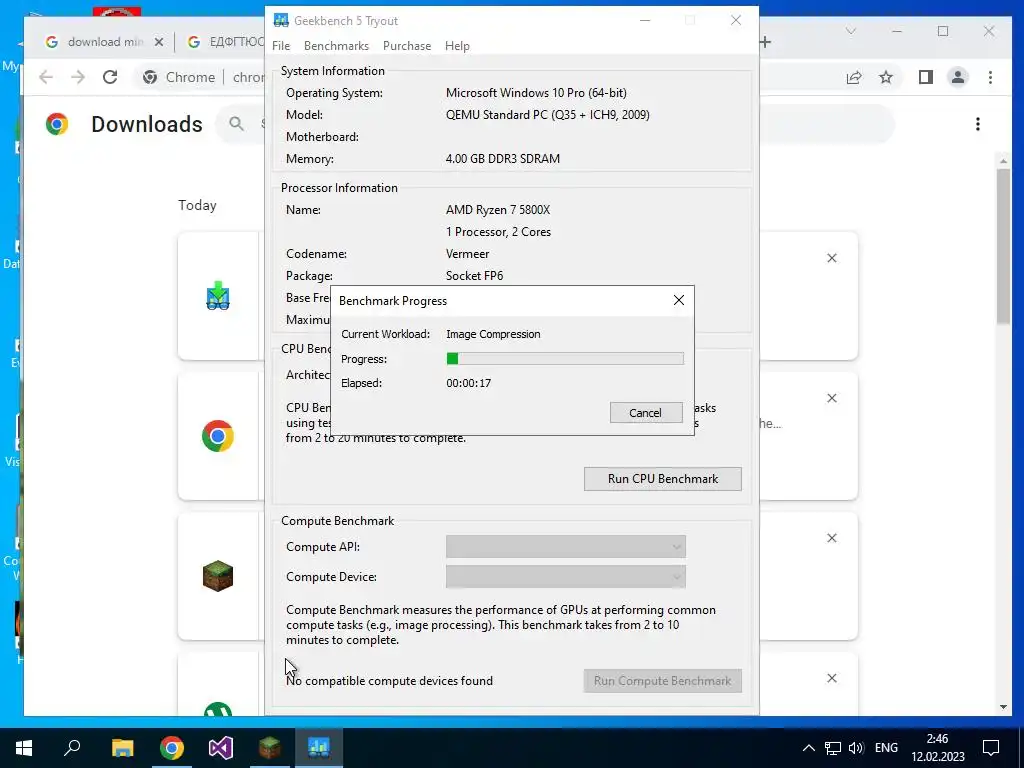1024x768 pixels.
Task: Open the Purchase menu
Action: tap(407, 46)
